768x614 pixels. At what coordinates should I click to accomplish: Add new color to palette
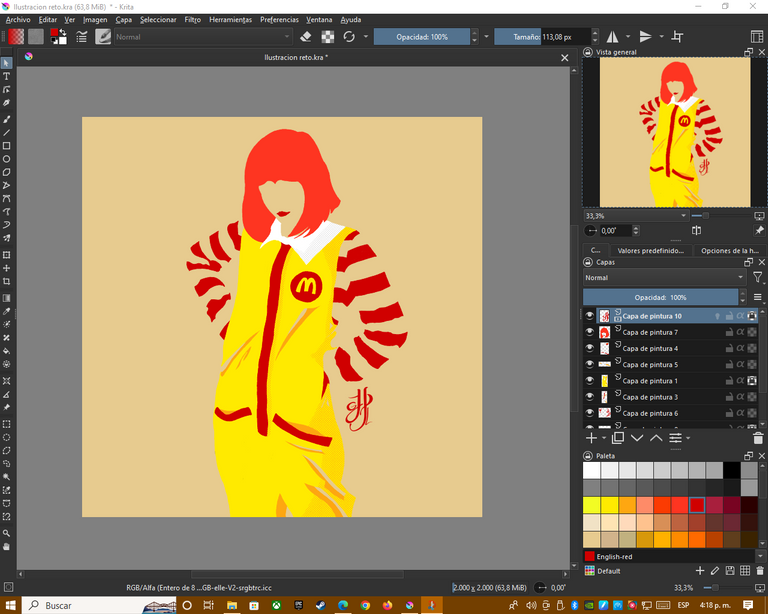[700, 570]
